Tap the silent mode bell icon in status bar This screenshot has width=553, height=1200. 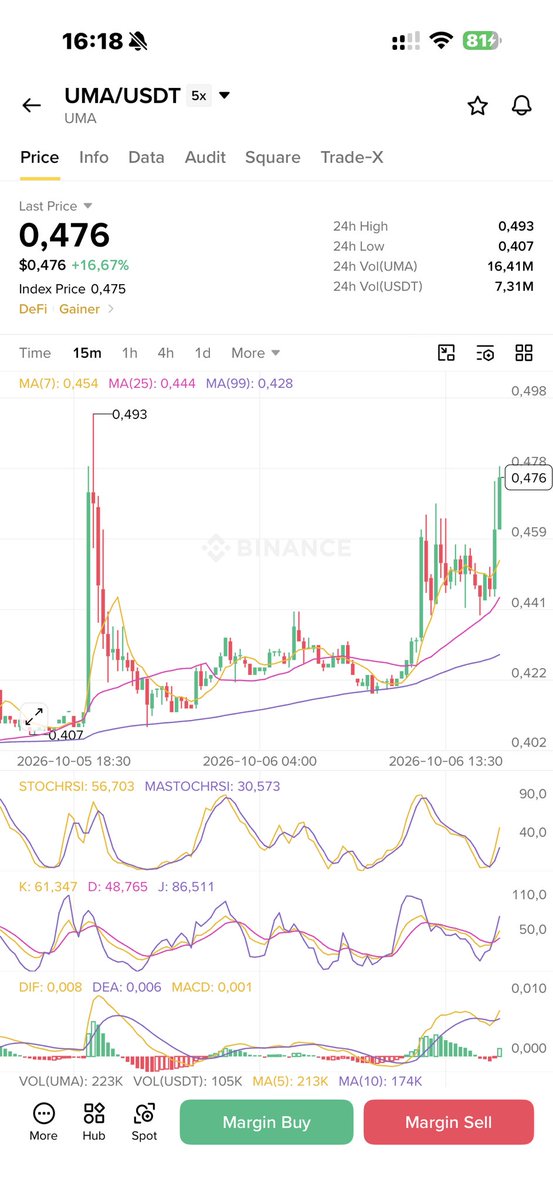pyautogui.click(x=138, y=41)
